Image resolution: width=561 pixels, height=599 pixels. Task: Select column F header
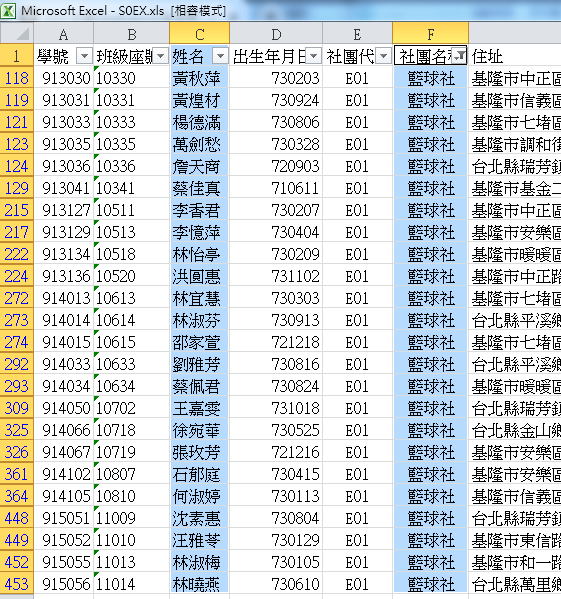coord(430,33)
